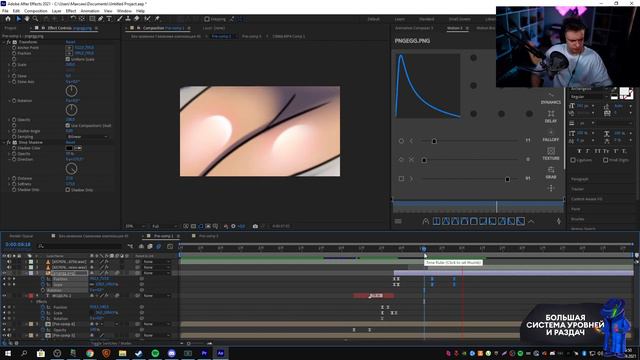
Task: Click the GRAB button in Motion panel
Action: [551, 173]
